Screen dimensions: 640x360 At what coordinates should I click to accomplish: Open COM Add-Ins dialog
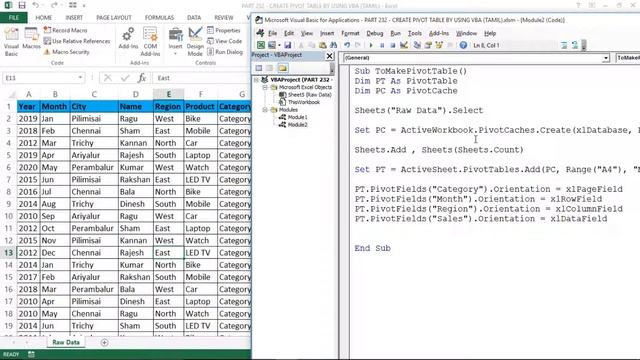[x=150, y=42]
